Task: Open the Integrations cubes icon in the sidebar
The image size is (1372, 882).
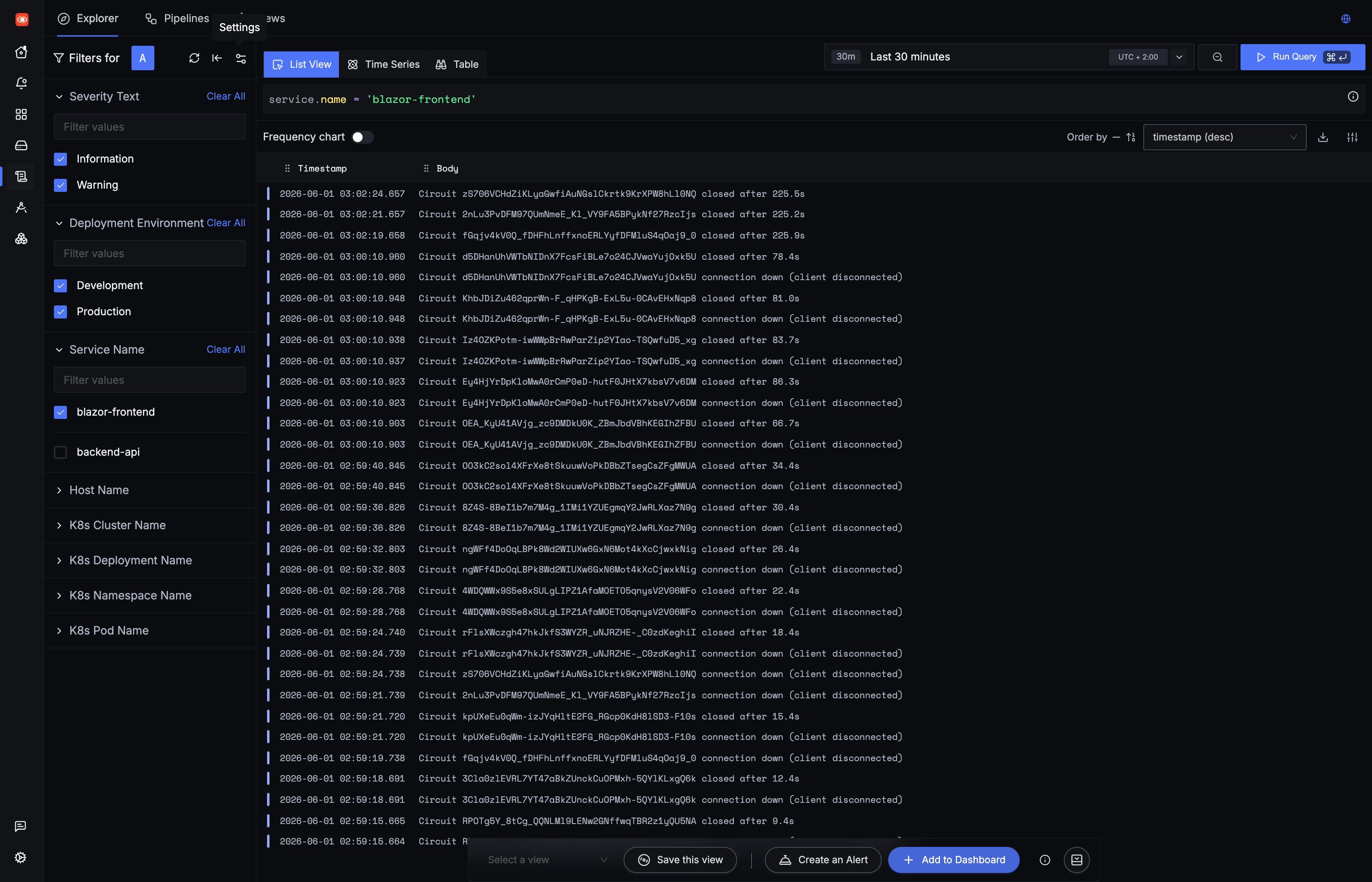Action: click(21, 239)
